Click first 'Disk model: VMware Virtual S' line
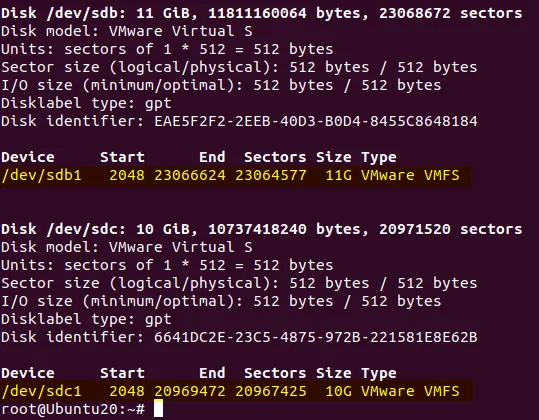539x420 pixels. (126, 31)
